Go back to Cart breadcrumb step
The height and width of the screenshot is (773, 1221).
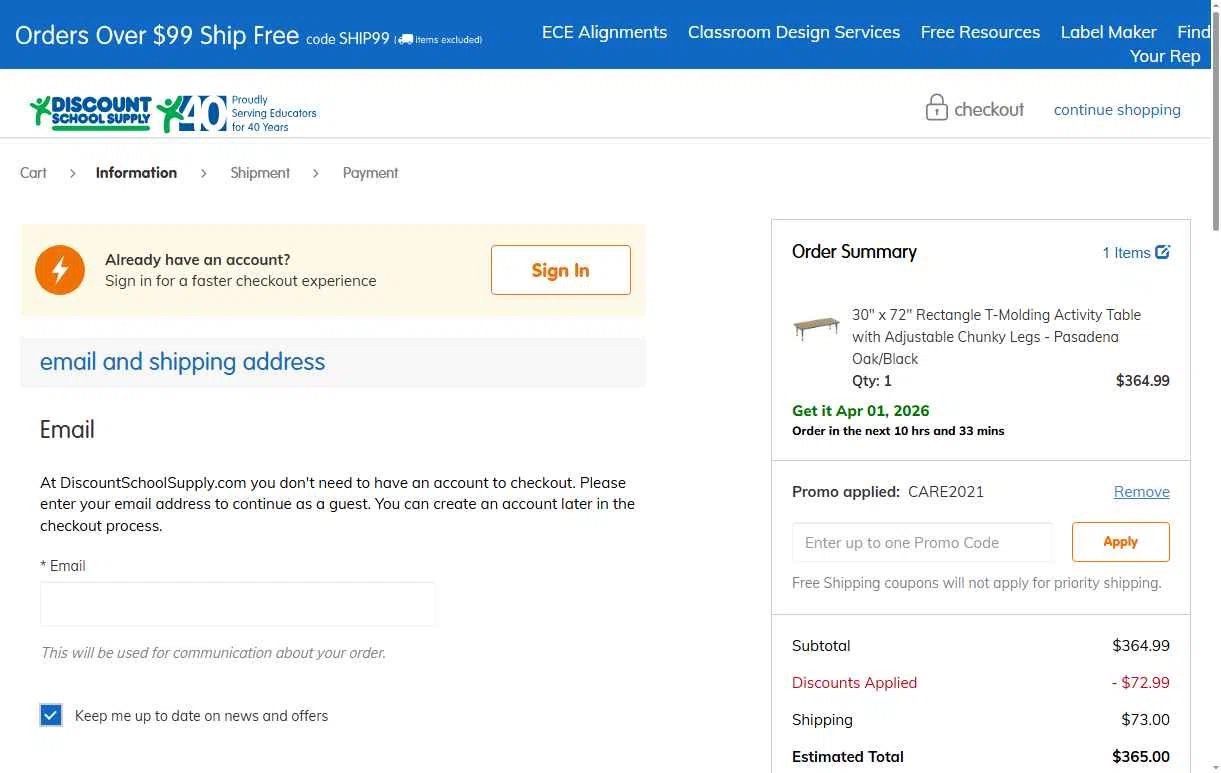(33, 173)
